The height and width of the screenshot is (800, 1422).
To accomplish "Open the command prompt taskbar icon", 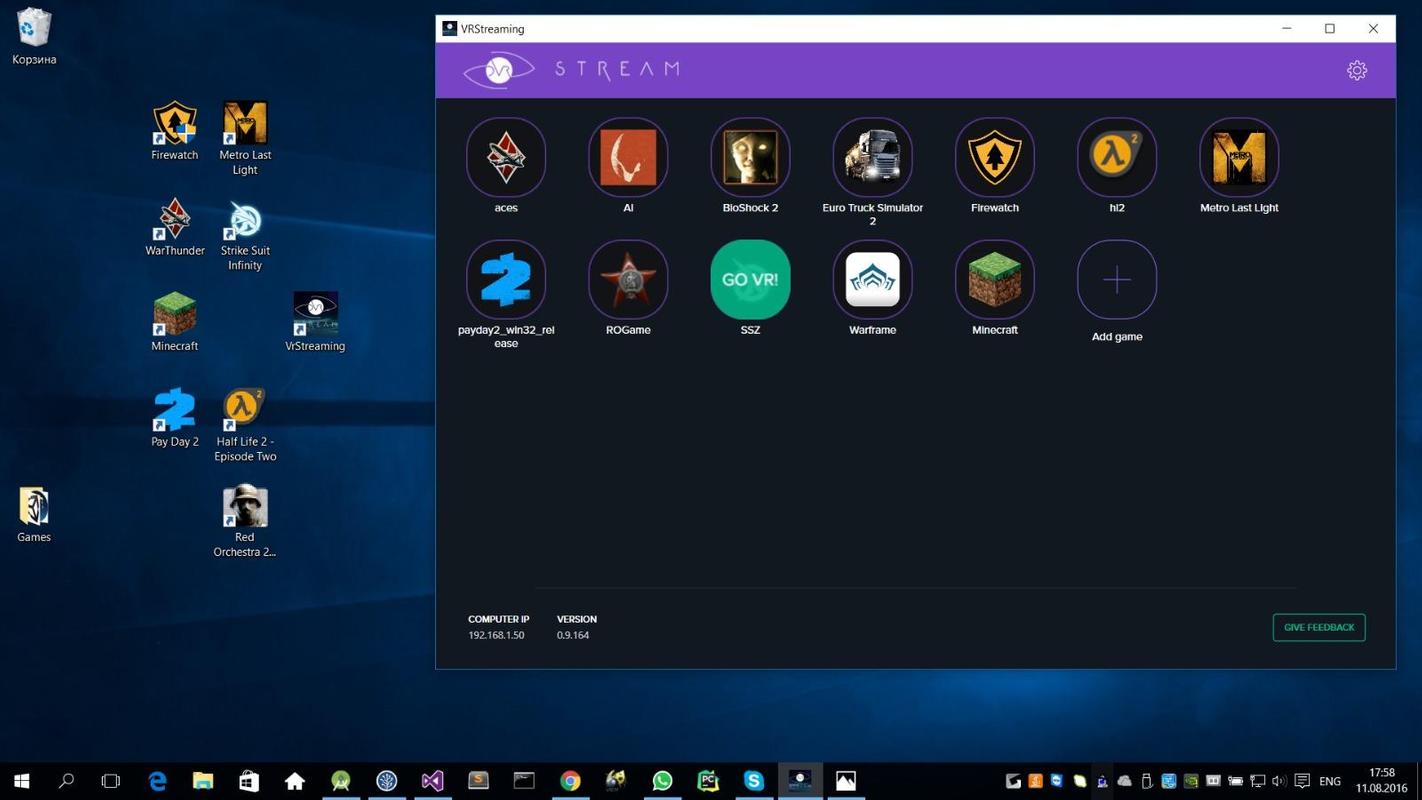I will click(x=524, y=781).
